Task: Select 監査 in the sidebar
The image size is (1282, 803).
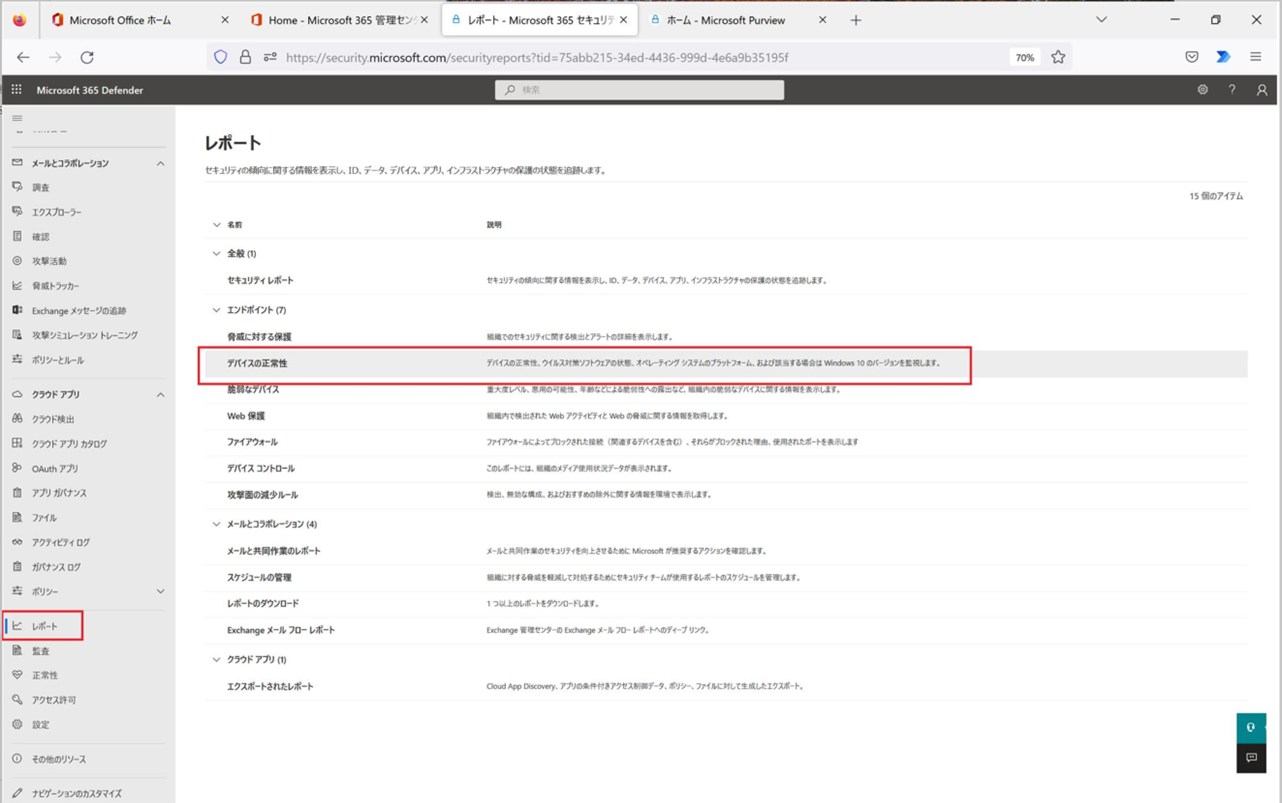Action: 41,651
